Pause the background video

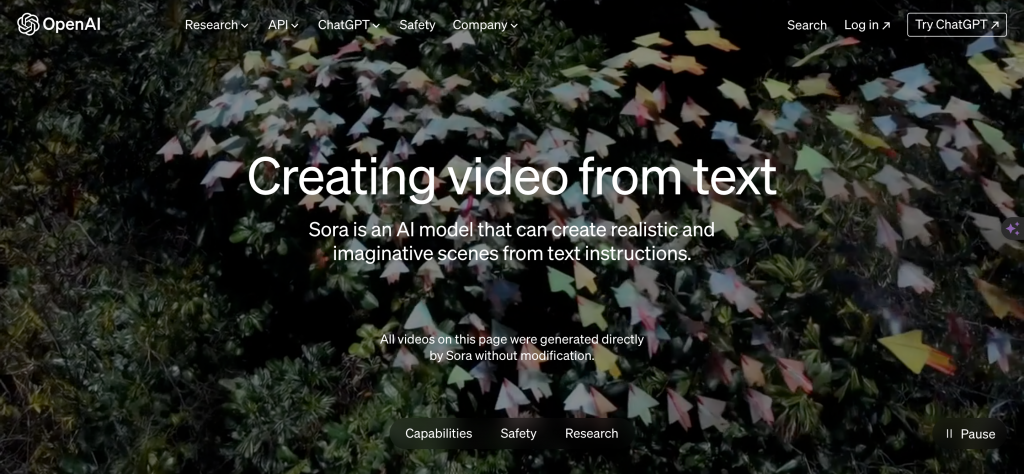tap(970, 434)
